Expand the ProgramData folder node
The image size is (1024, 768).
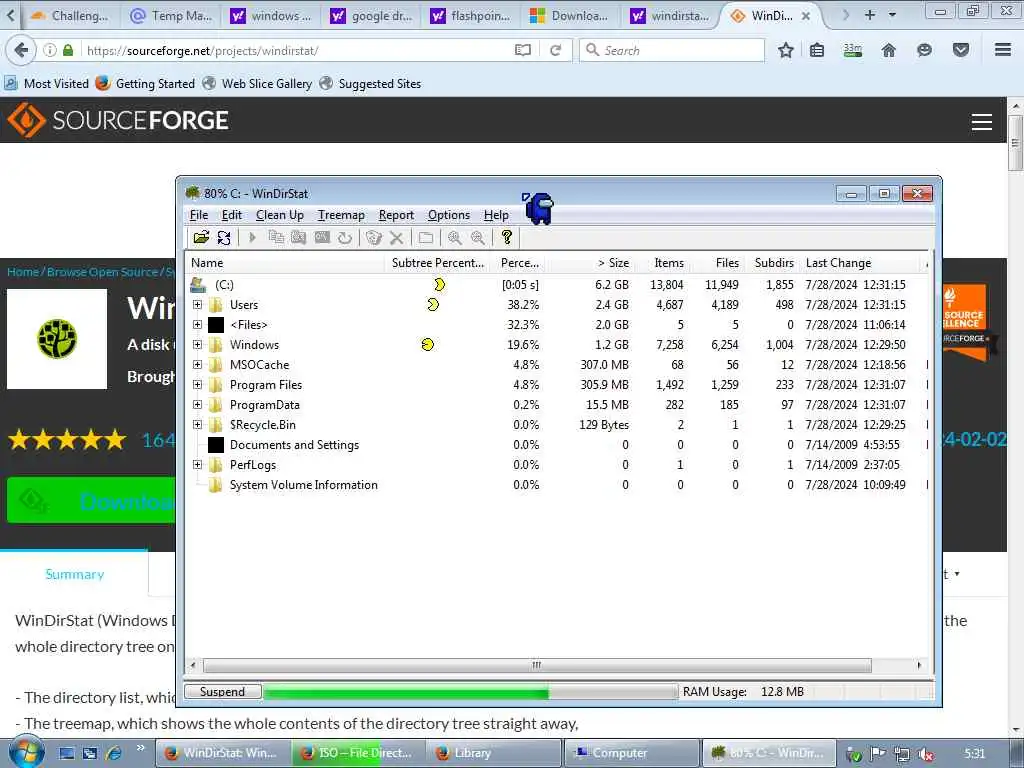click(x=197, y=405)
